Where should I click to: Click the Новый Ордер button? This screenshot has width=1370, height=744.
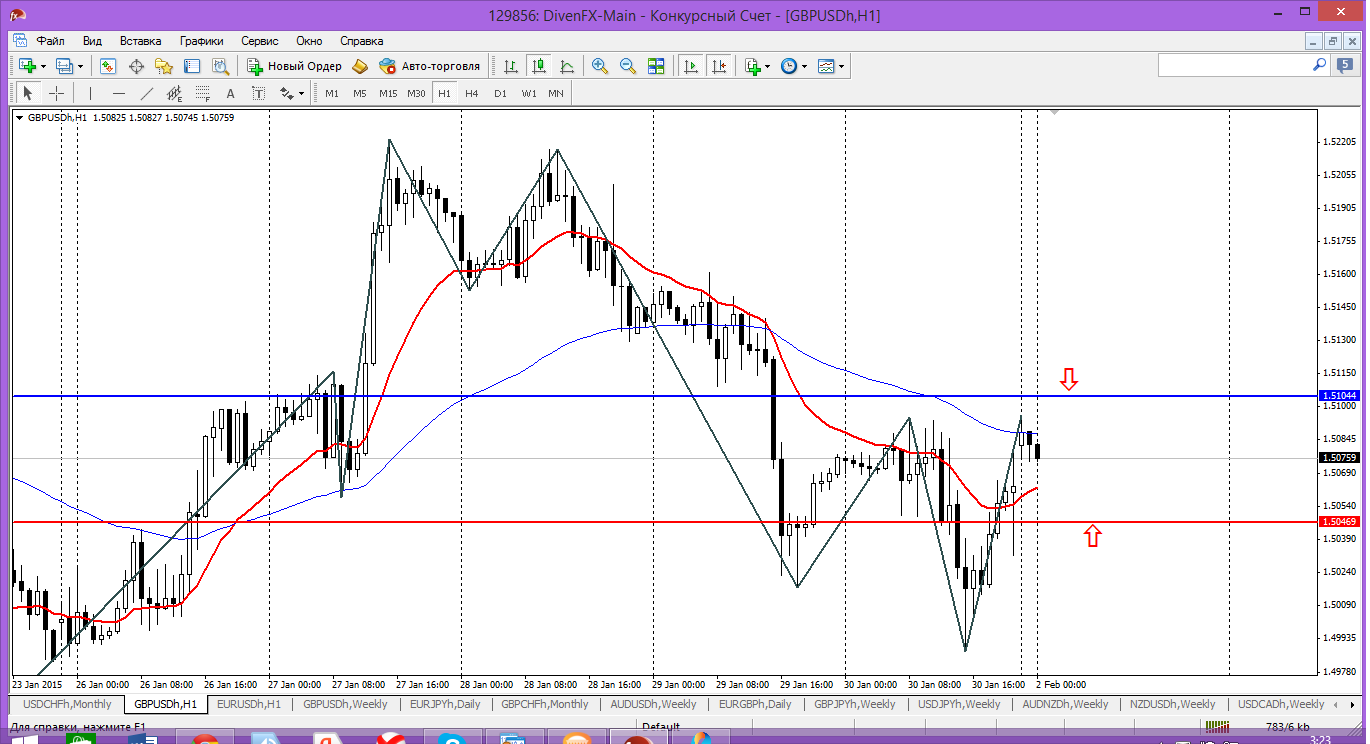click(x=295, y=66)
